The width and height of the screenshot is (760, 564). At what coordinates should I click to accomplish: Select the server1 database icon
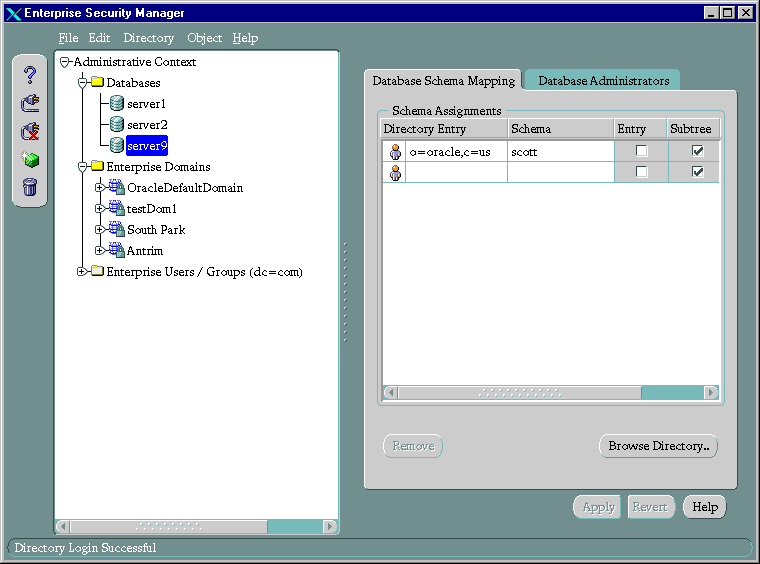coord(117,104)
